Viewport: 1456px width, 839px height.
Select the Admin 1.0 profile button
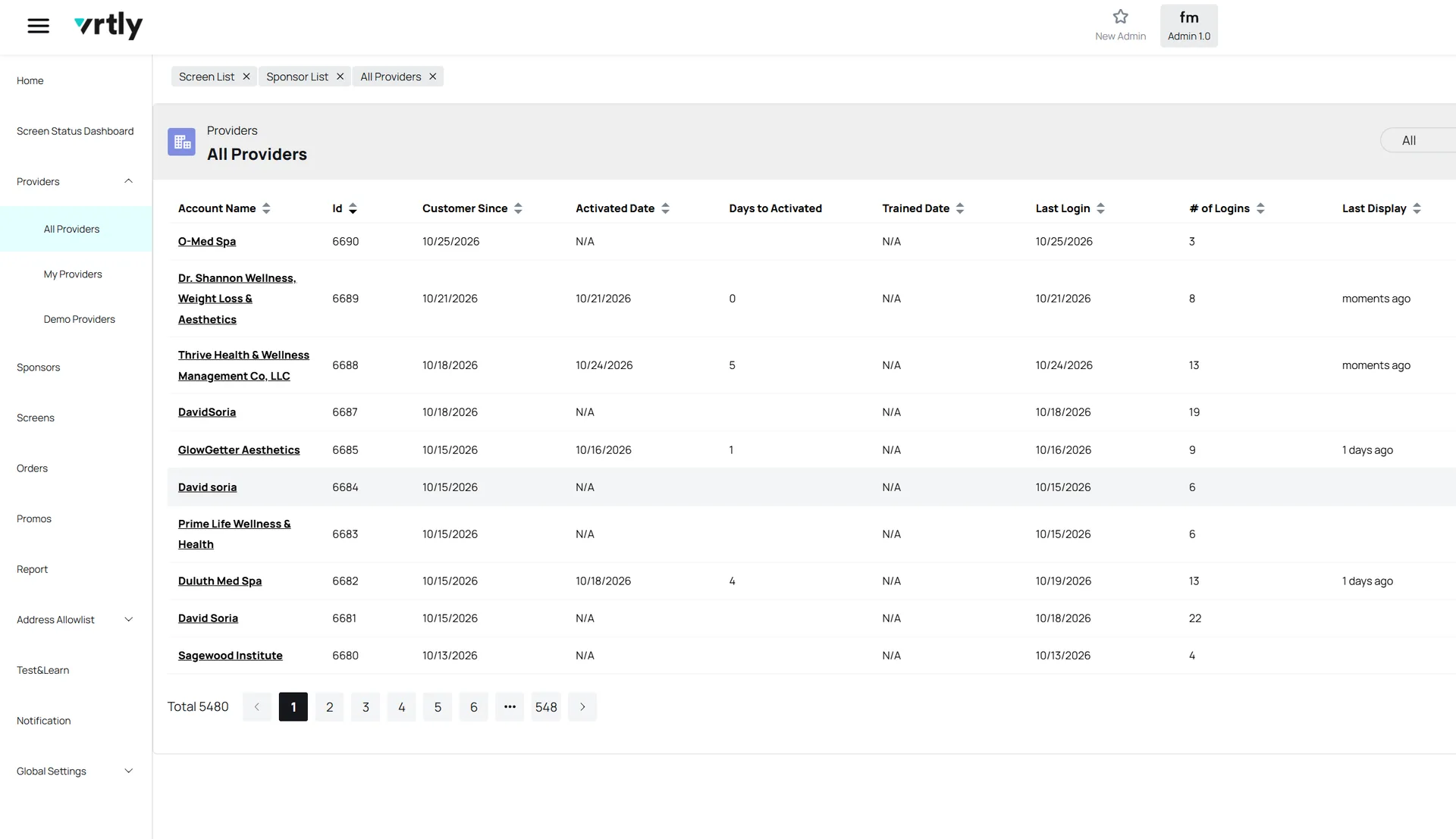coord(1188,26)
